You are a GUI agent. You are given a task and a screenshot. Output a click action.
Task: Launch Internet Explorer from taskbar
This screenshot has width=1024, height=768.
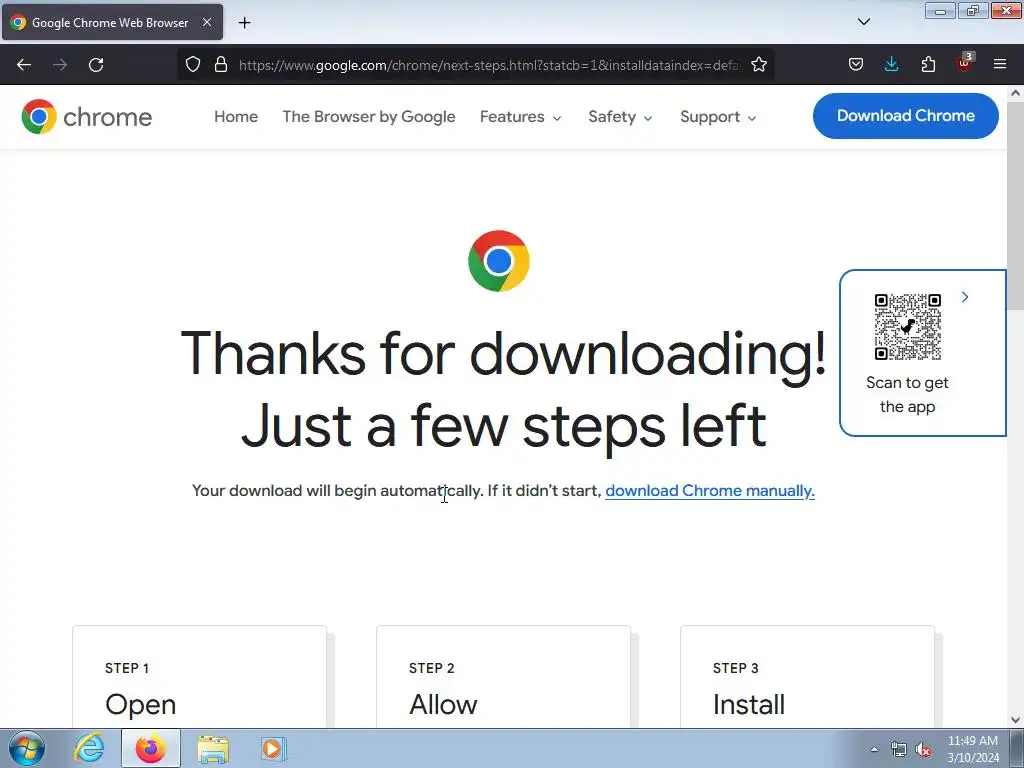coord(89,748)
